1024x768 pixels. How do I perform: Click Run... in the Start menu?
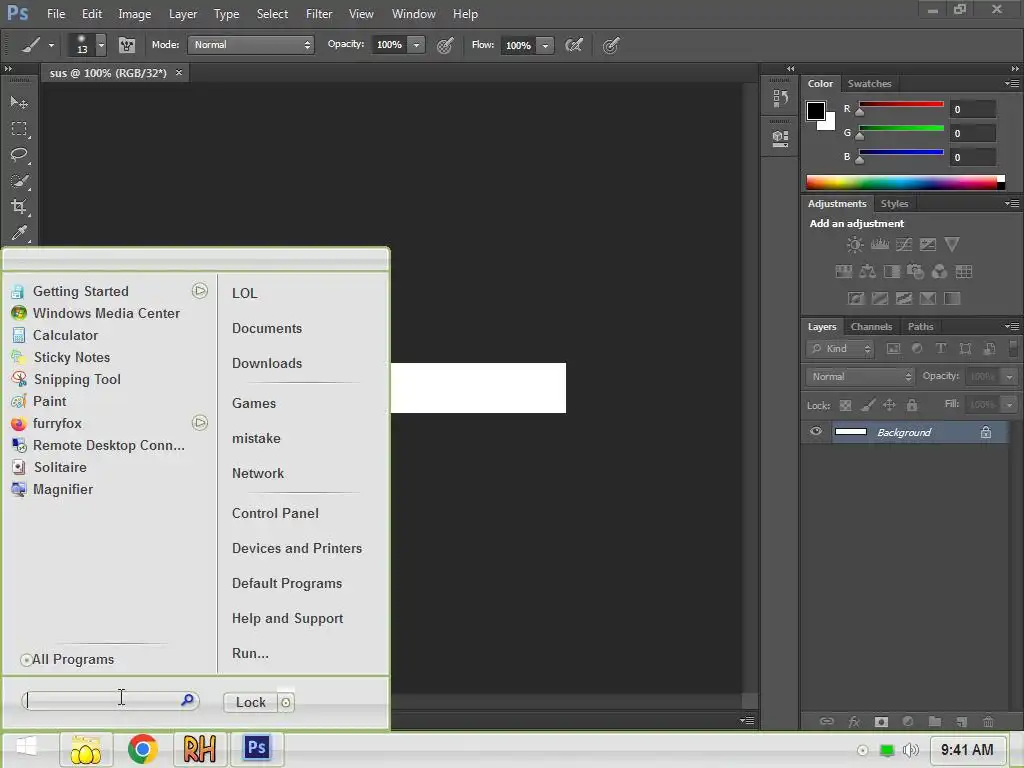pos(250,653)
